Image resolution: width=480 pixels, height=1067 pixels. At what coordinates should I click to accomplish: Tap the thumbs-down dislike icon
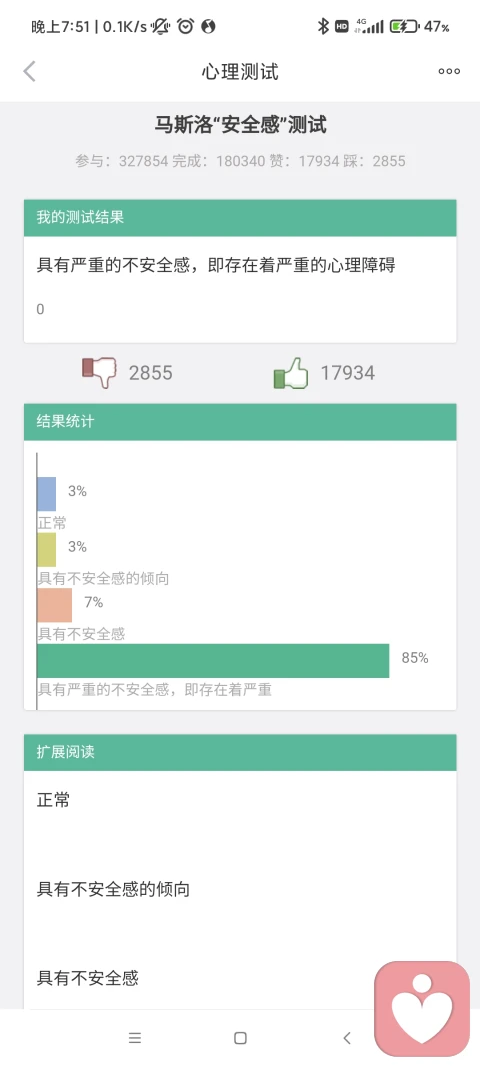coord(99,372)
